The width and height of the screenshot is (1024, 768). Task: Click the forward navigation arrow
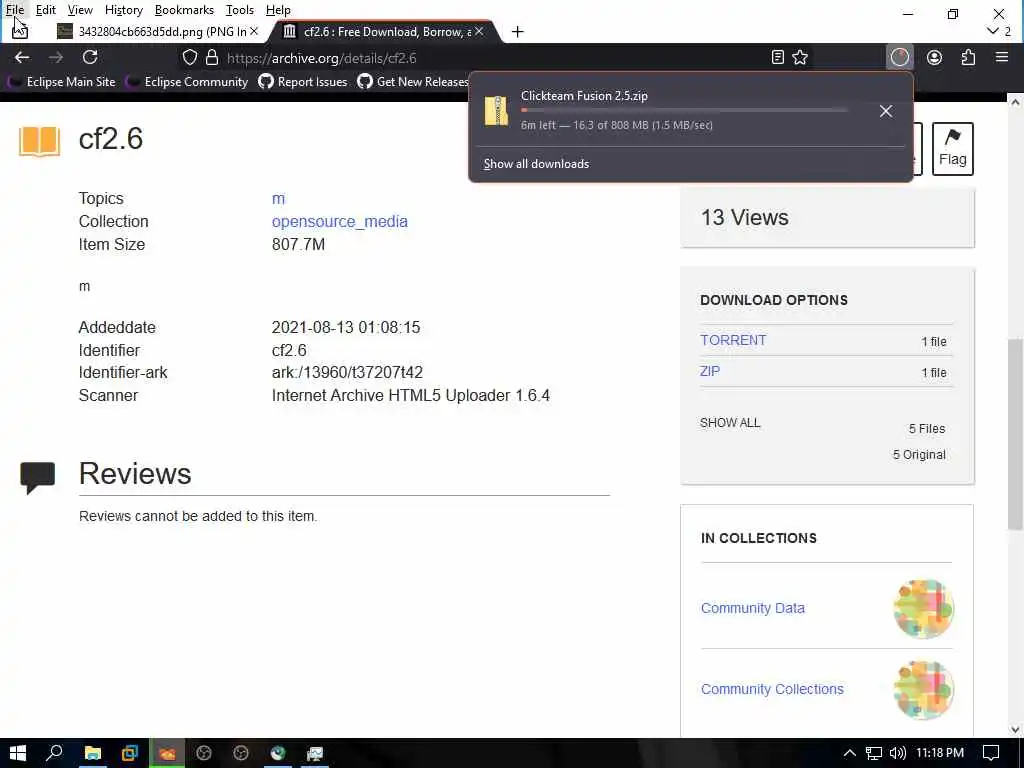(x=56, y=57)
